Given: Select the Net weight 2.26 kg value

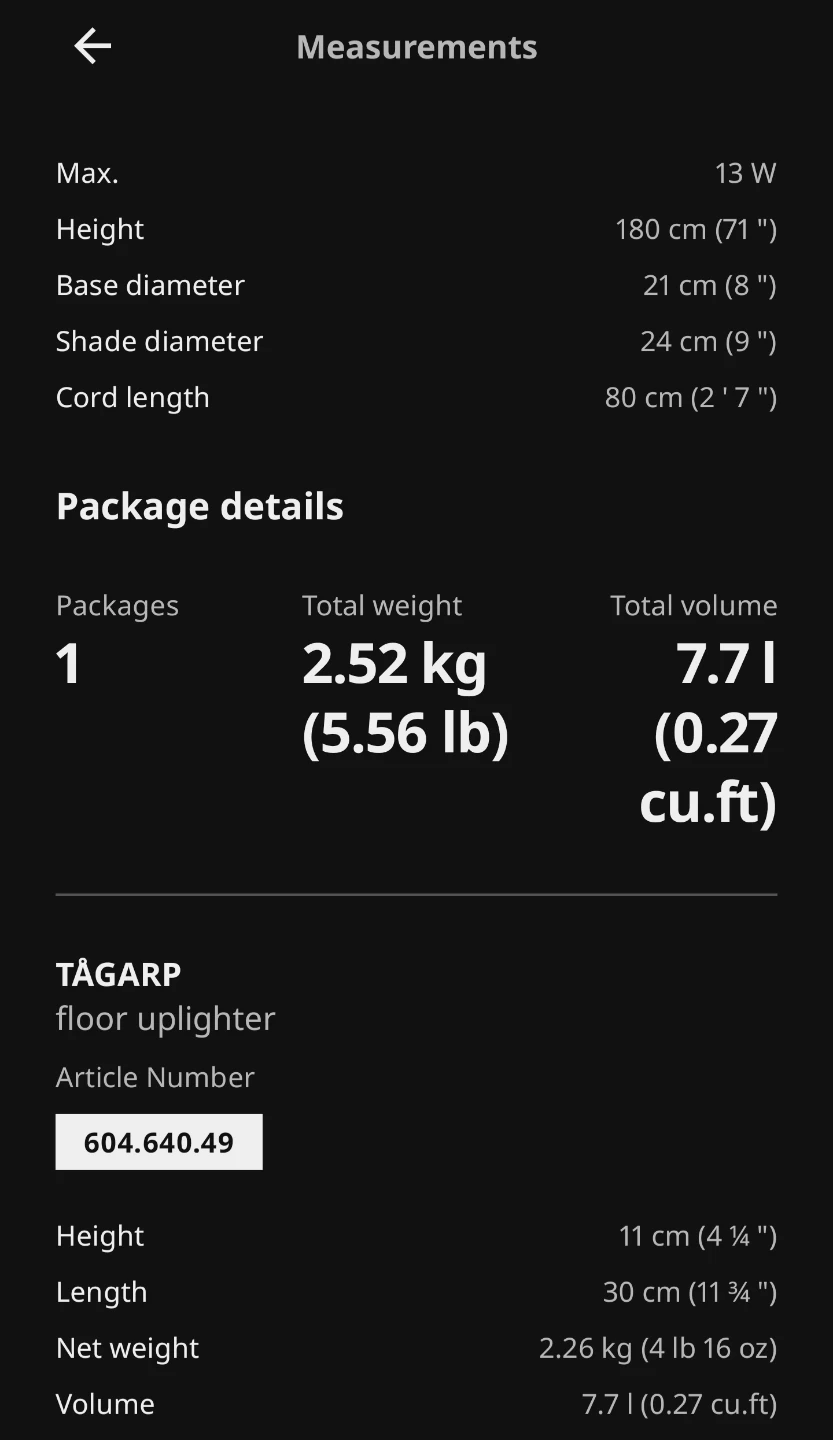Looking at the screenshot, I should [x=658, y=1349].
